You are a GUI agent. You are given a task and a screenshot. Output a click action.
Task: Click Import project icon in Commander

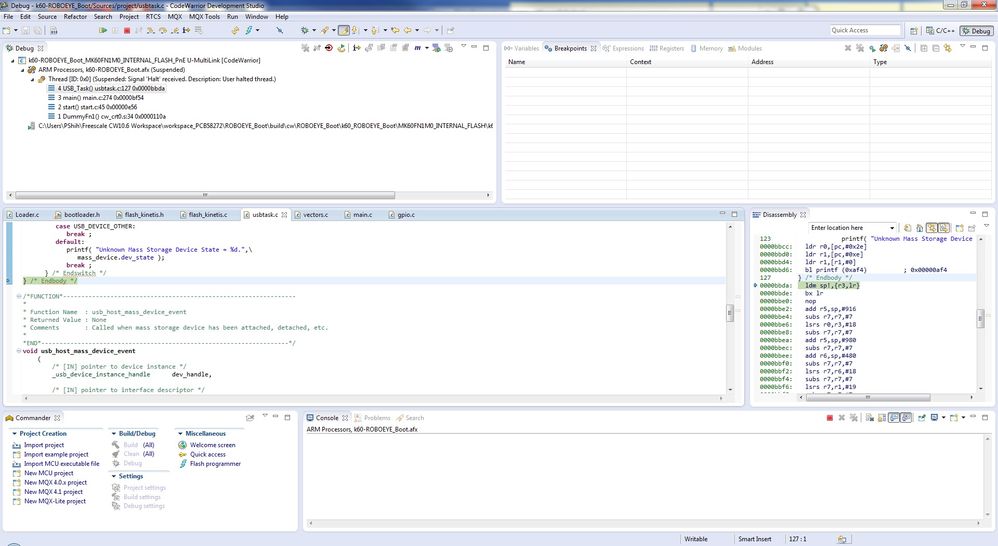coord(17,445)
